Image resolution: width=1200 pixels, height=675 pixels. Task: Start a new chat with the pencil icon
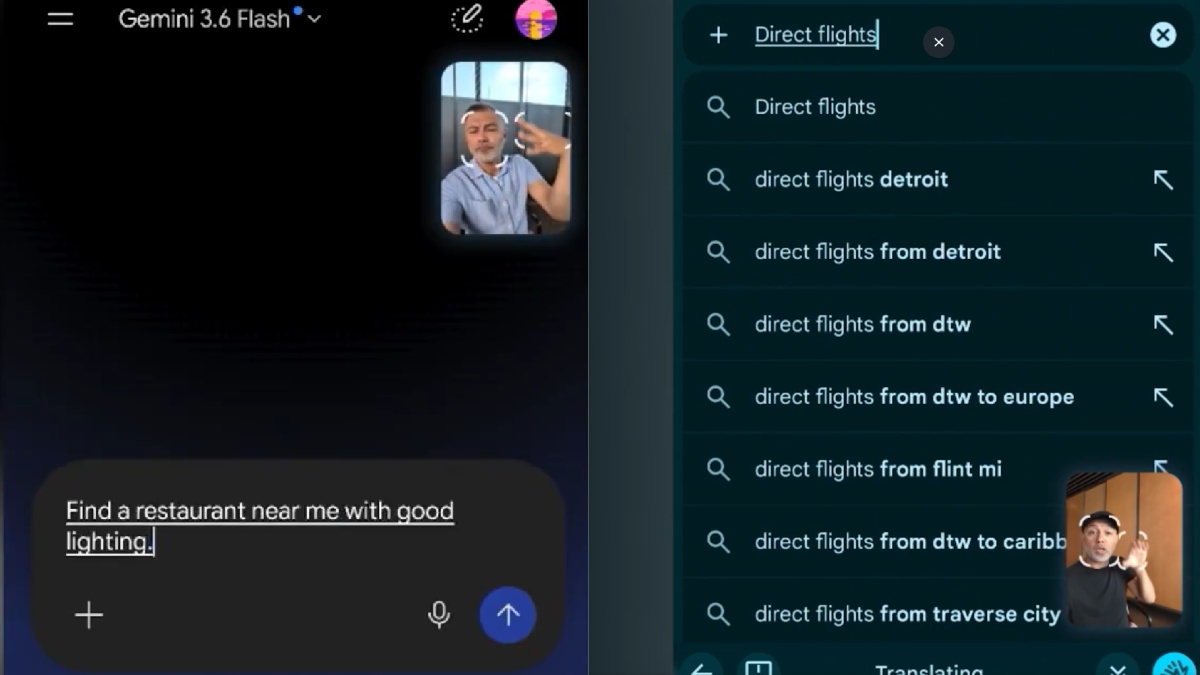(467, 19)
